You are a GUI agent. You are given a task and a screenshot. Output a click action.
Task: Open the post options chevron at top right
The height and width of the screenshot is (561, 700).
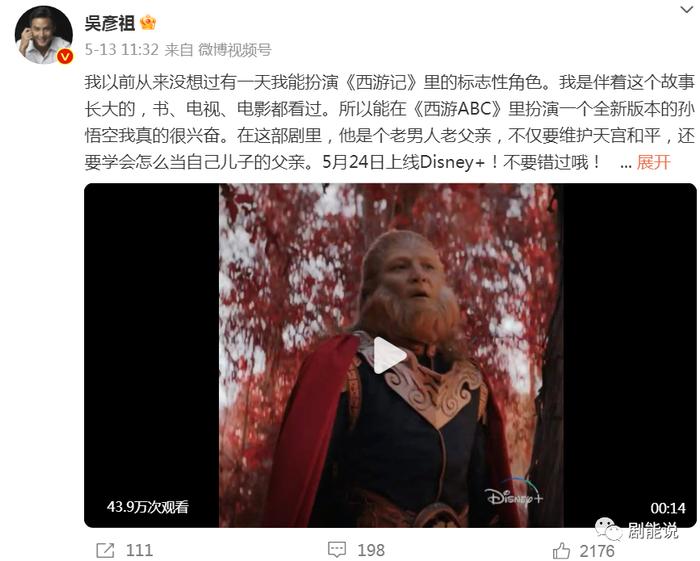click(x=686, y=9)
